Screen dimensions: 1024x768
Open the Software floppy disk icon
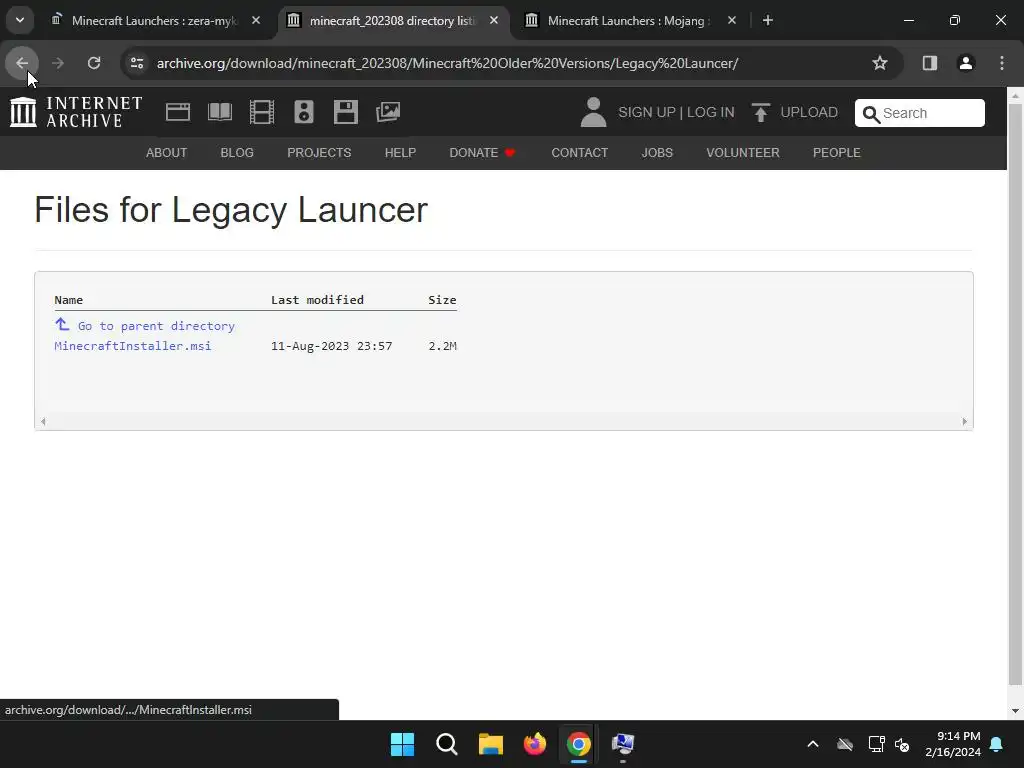[345, 112]
